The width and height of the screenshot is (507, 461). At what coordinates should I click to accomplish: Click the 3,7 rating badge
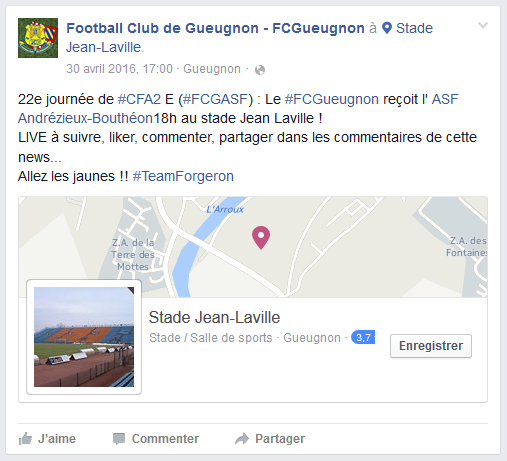363,337
